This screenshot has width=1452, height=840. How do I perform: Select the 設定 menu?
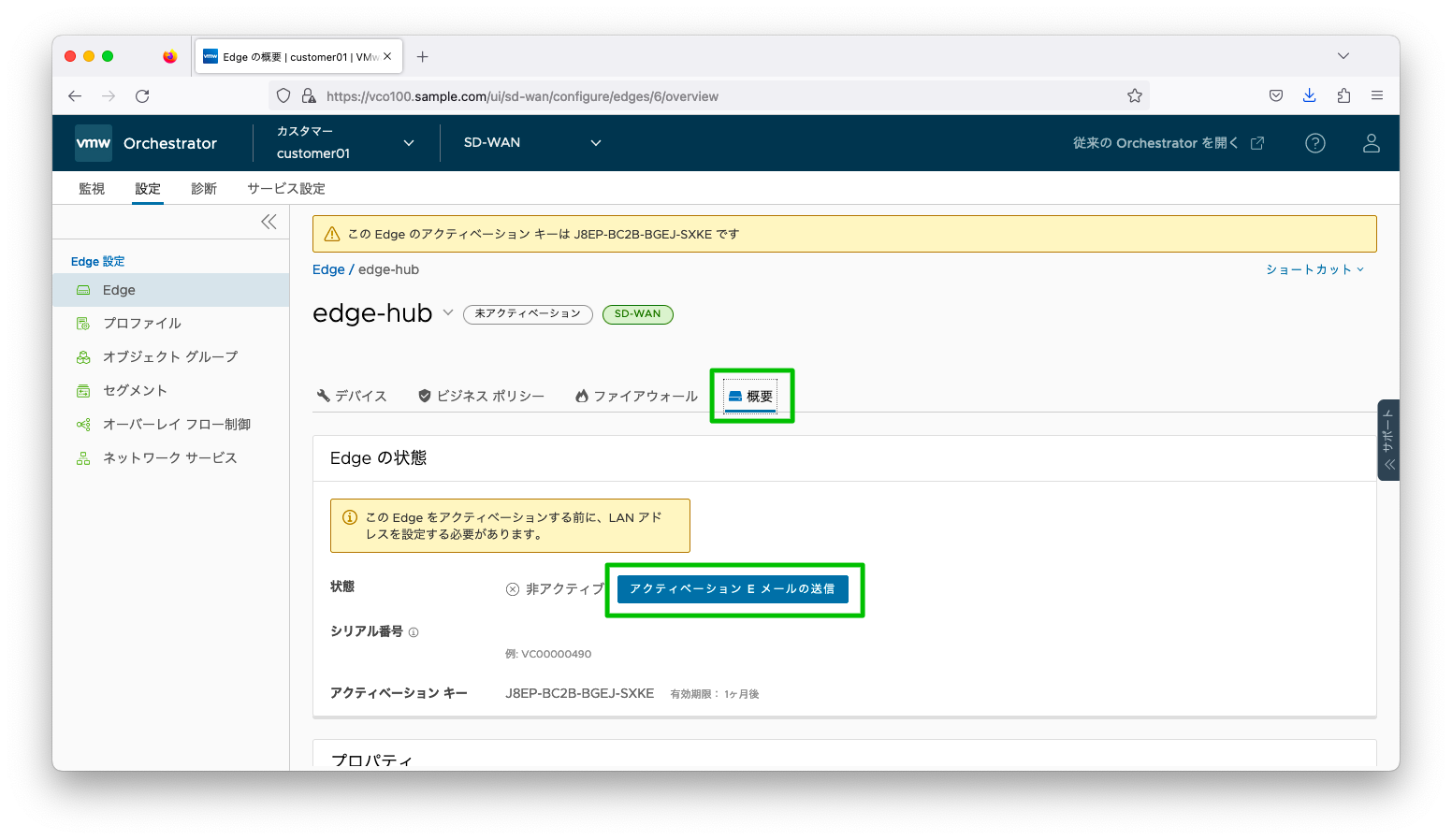[x=148, y=188]
